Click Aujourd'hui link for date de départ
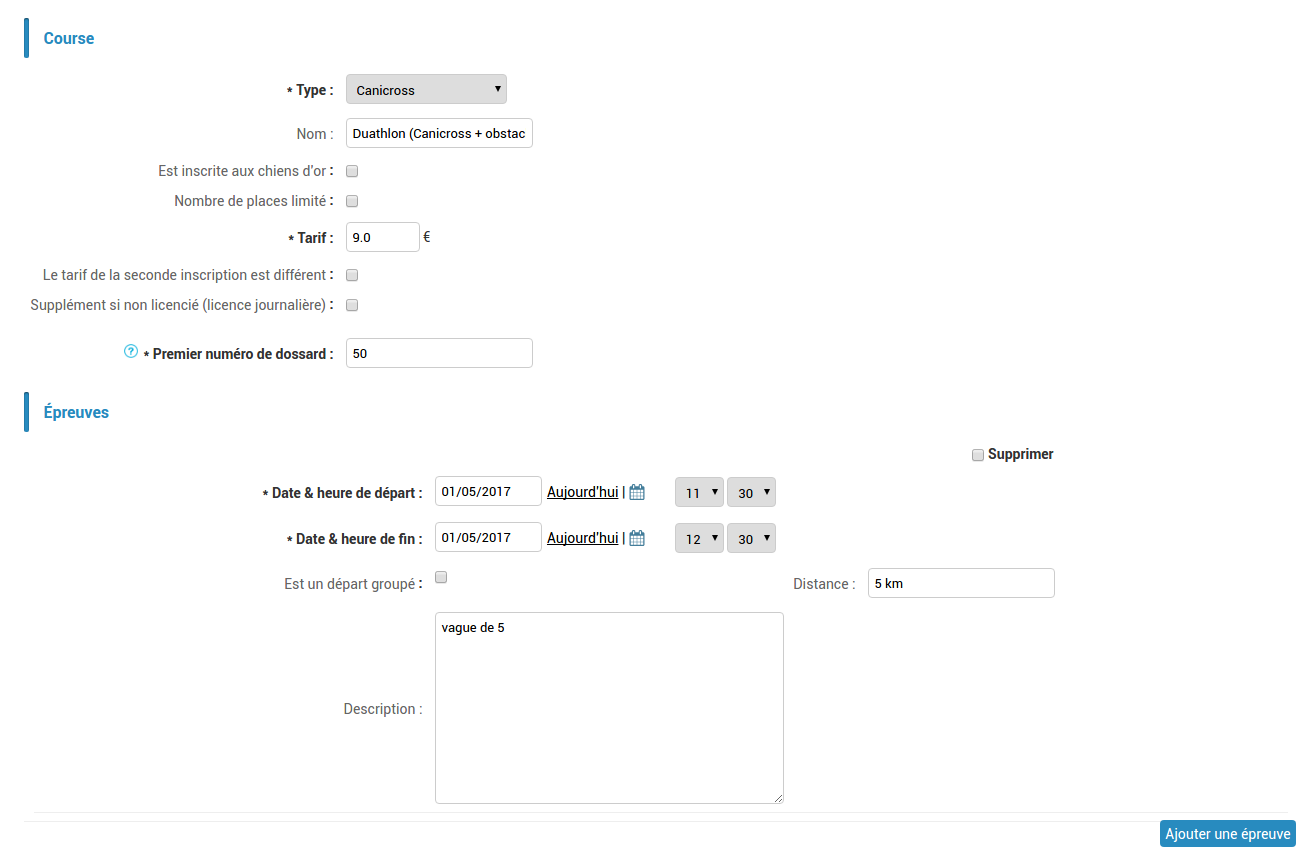Image resolution: width=1302 pixels, height=864 pixels. 582,492
